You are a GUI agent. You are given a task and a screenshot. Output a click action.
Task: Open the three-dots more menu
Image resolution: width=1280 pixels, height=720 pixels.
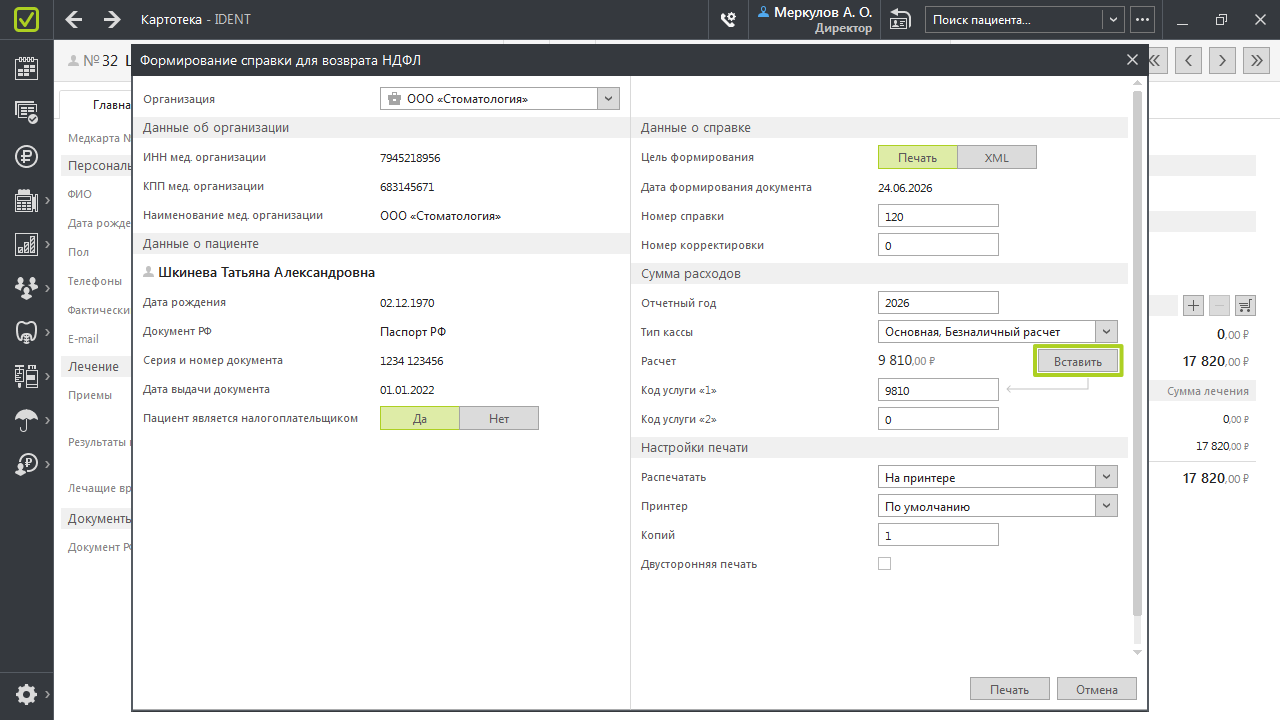click(1142, 20)
